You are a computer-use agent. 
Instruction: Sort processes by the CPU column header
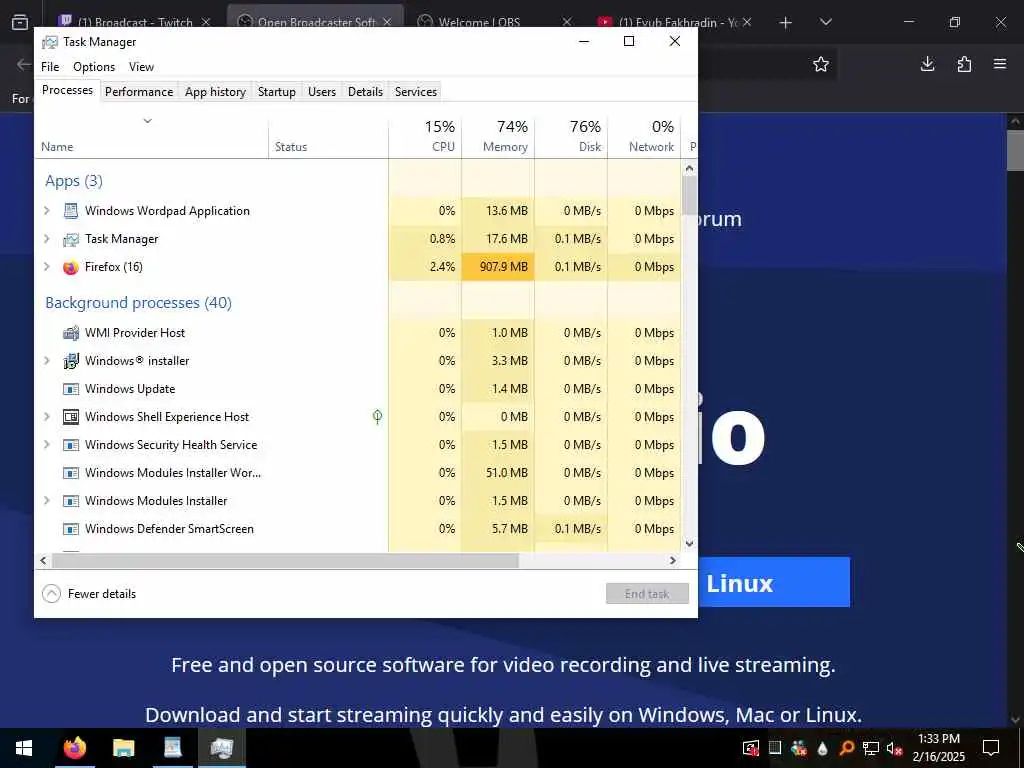pos(425,136)
